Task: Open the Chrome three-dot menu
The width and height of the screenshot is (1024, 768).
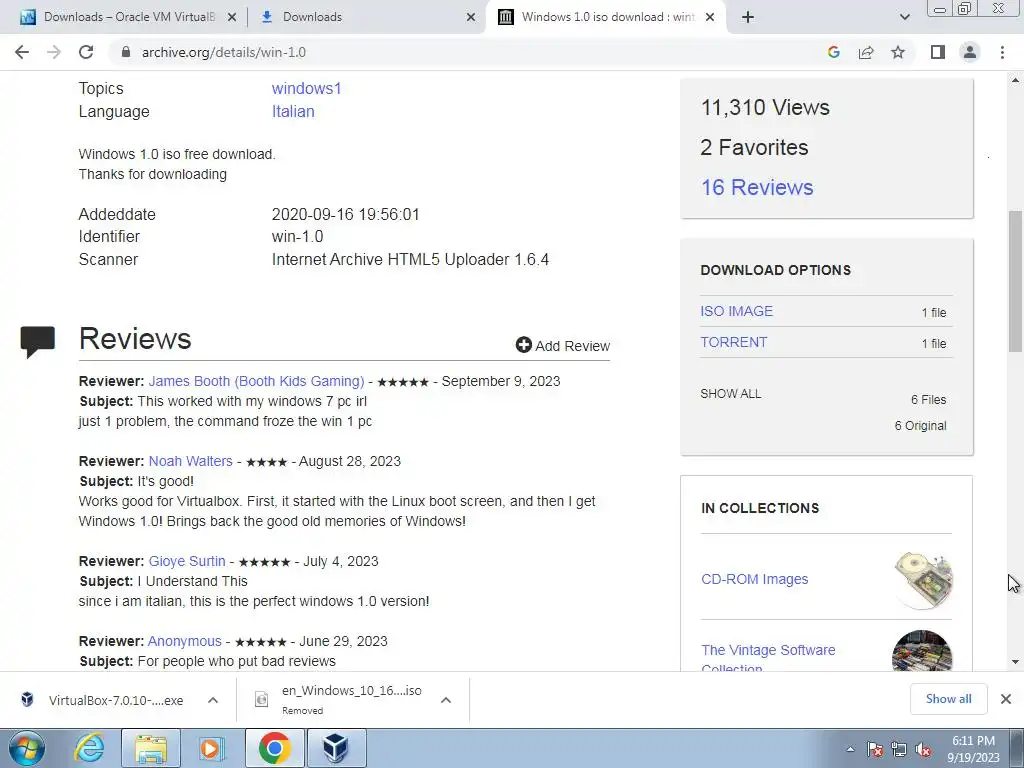Action: (x=1002, y=52)
